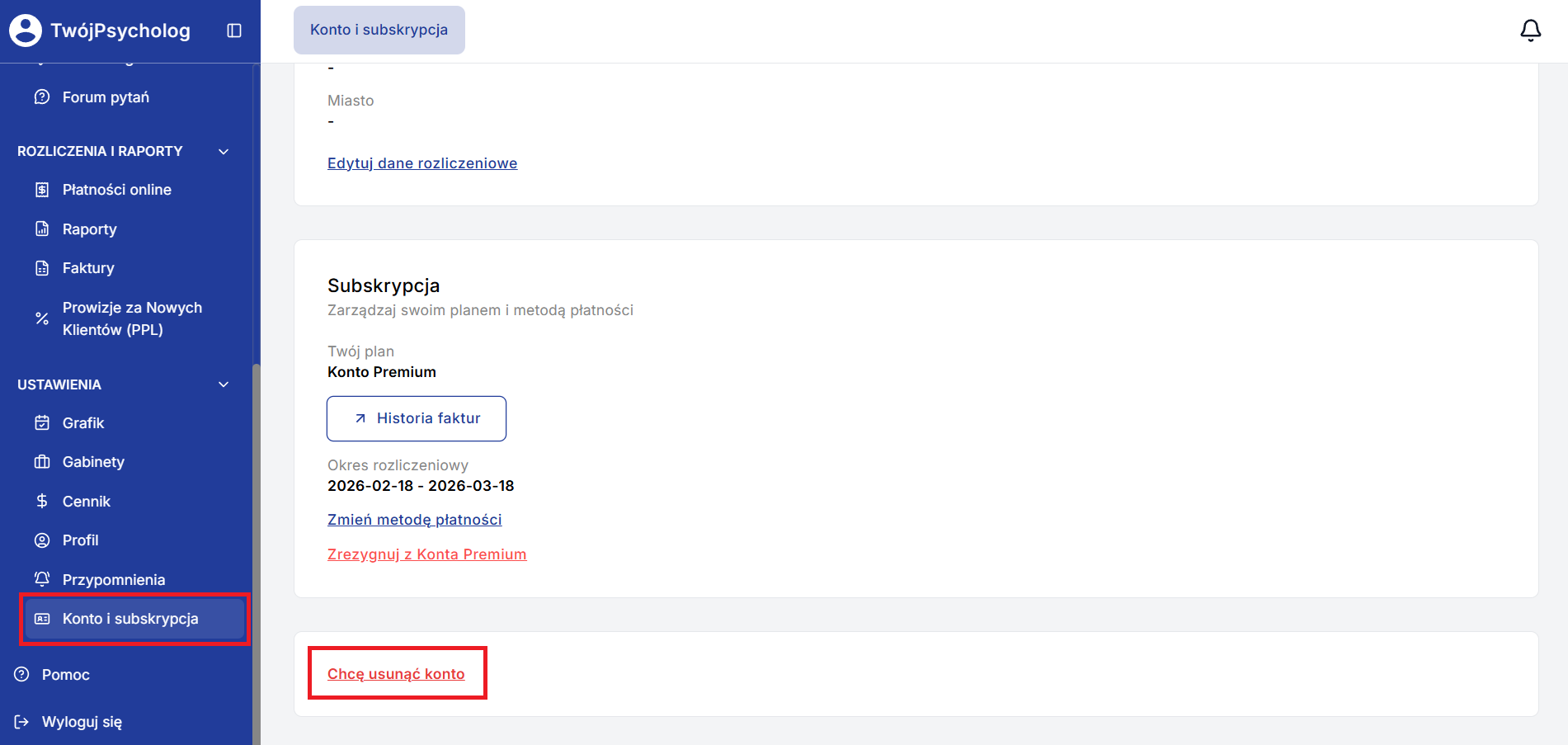
Task: Click the Forum pytań question icon
Action: (x=42, y=97)
